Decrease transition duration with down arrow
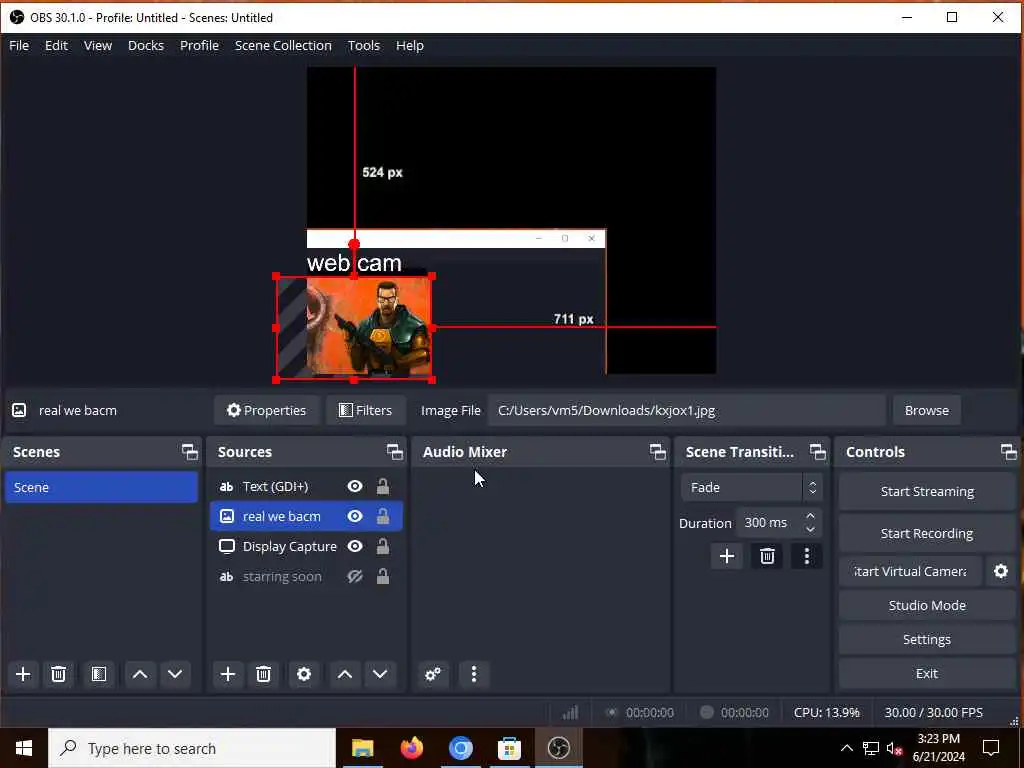 [810, 530]
